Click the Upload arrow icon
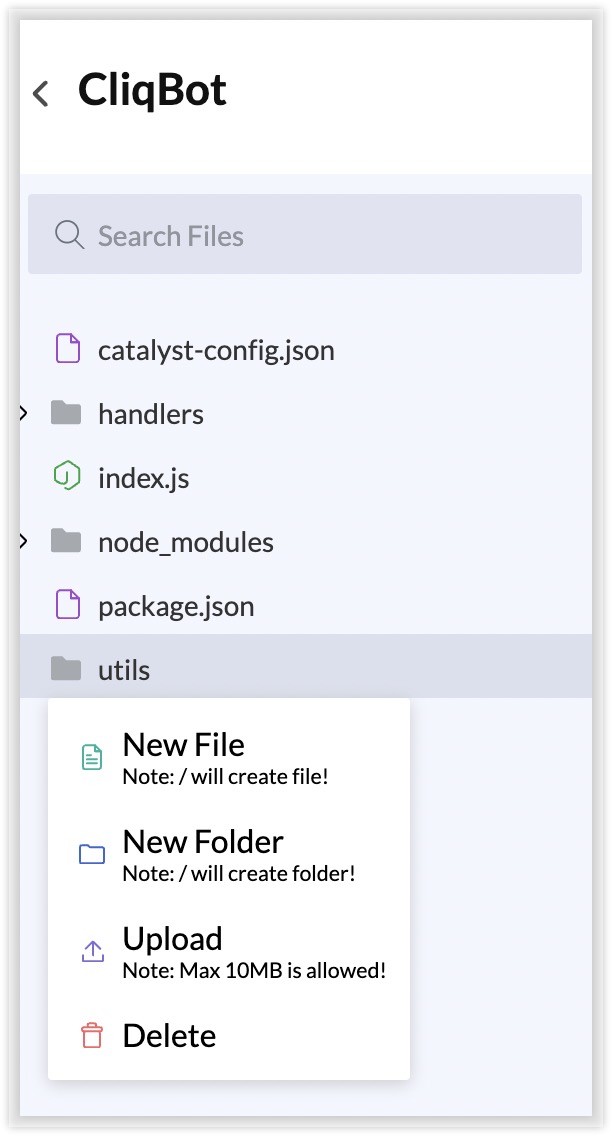 coord(92,951)
